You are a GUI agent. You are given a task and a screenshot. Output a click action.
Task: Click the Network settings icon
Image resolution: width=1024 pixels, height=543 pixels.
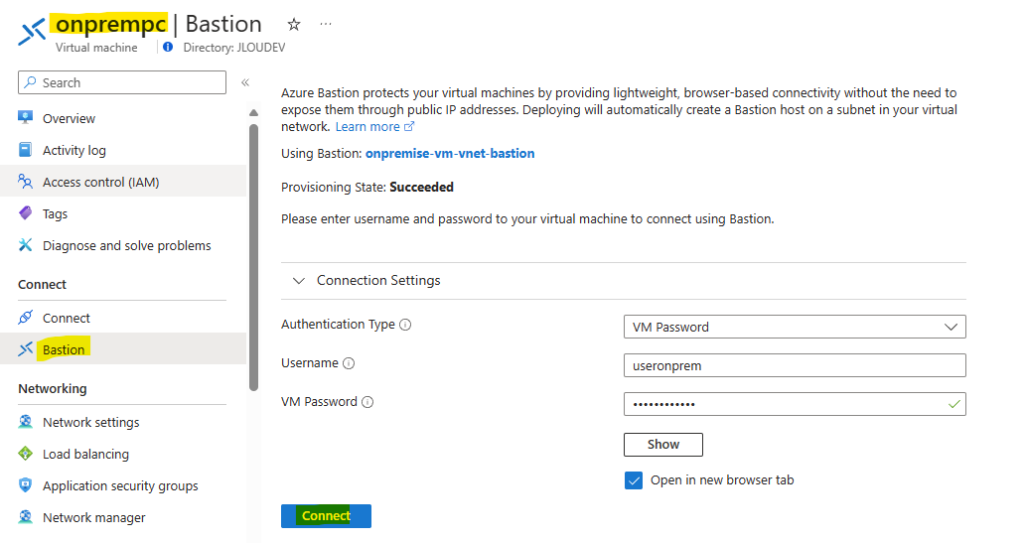[25, 421]
